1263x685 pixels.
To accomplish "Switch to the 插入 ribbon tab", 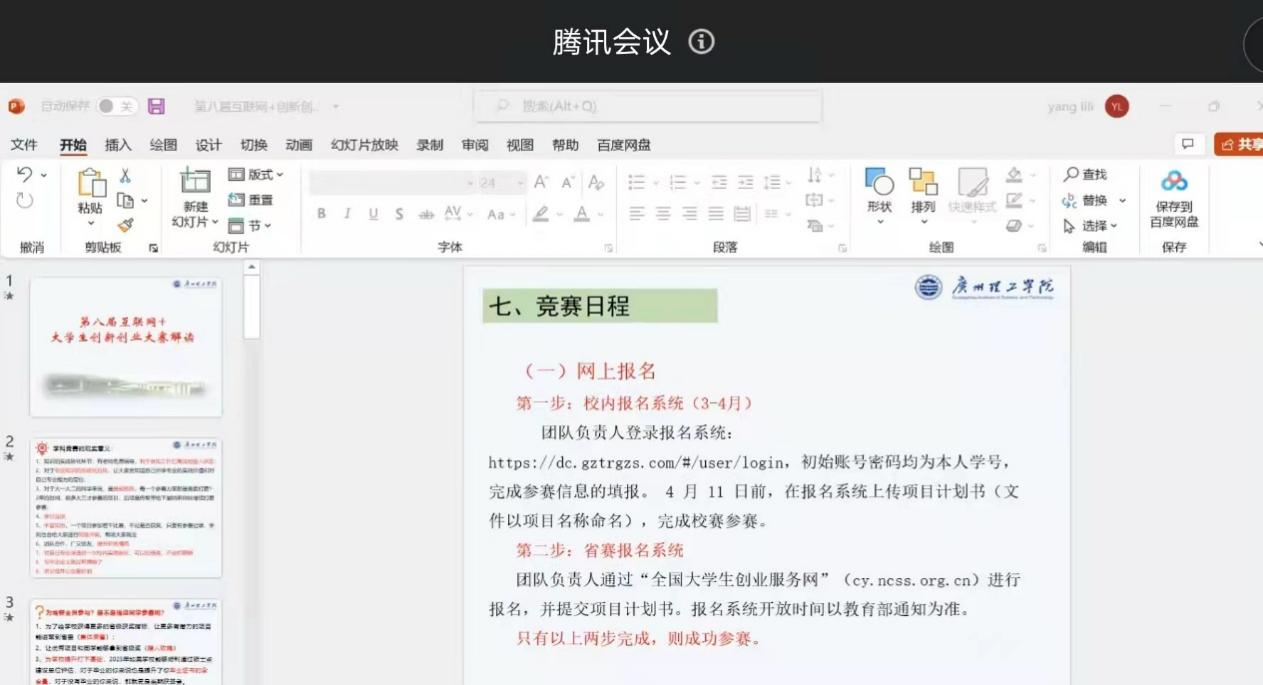I will coord(118,145).
